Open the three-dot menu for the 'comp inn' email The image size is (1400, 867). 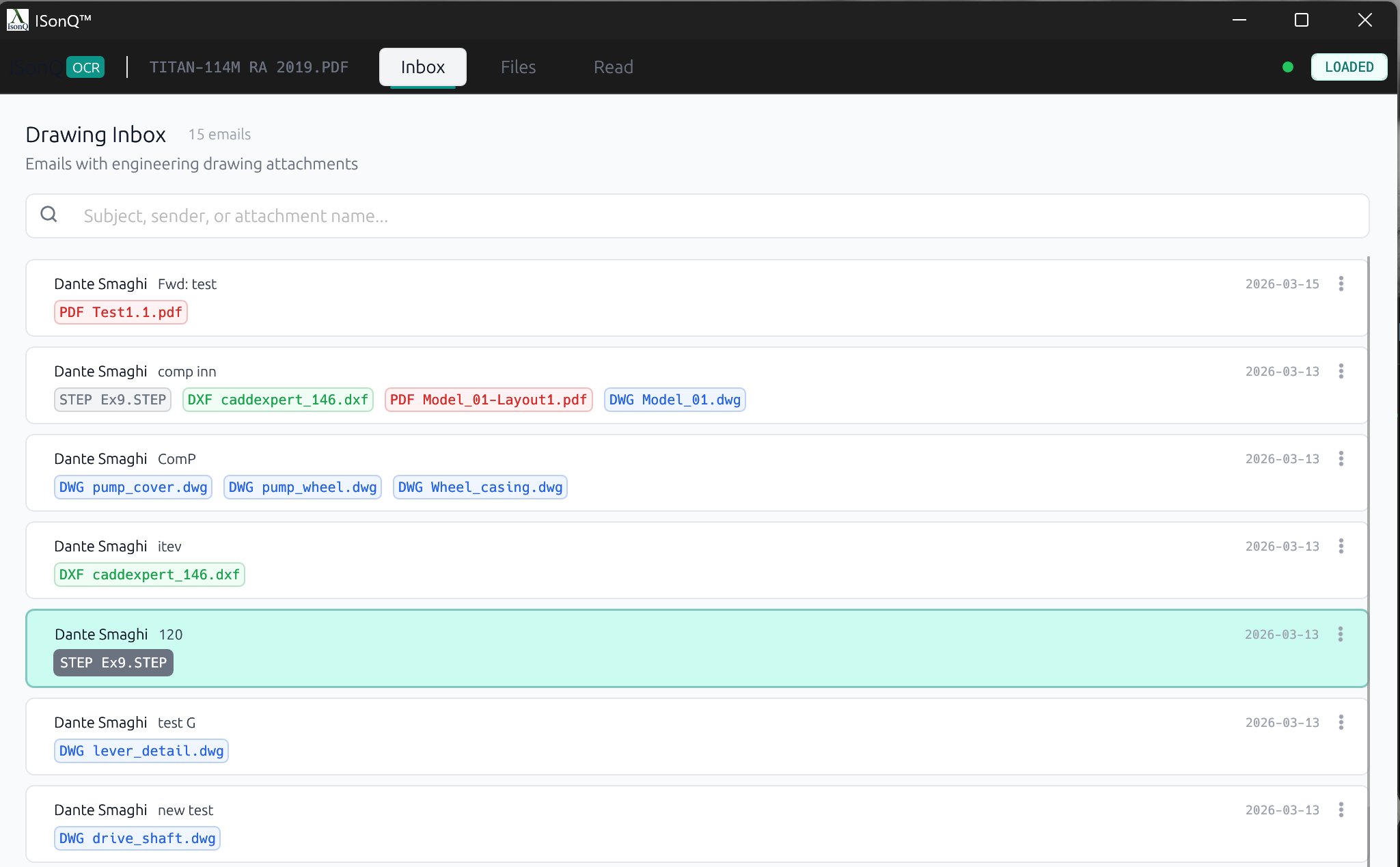click(1341, 371)
